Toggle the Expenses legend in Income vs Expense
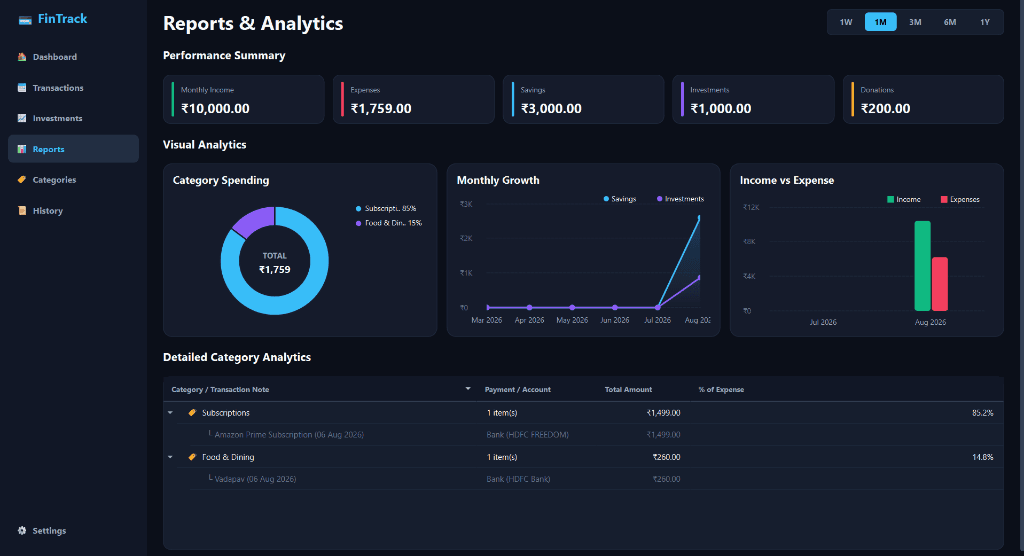This screenshot has height=556, width=1024. [960, 199]
